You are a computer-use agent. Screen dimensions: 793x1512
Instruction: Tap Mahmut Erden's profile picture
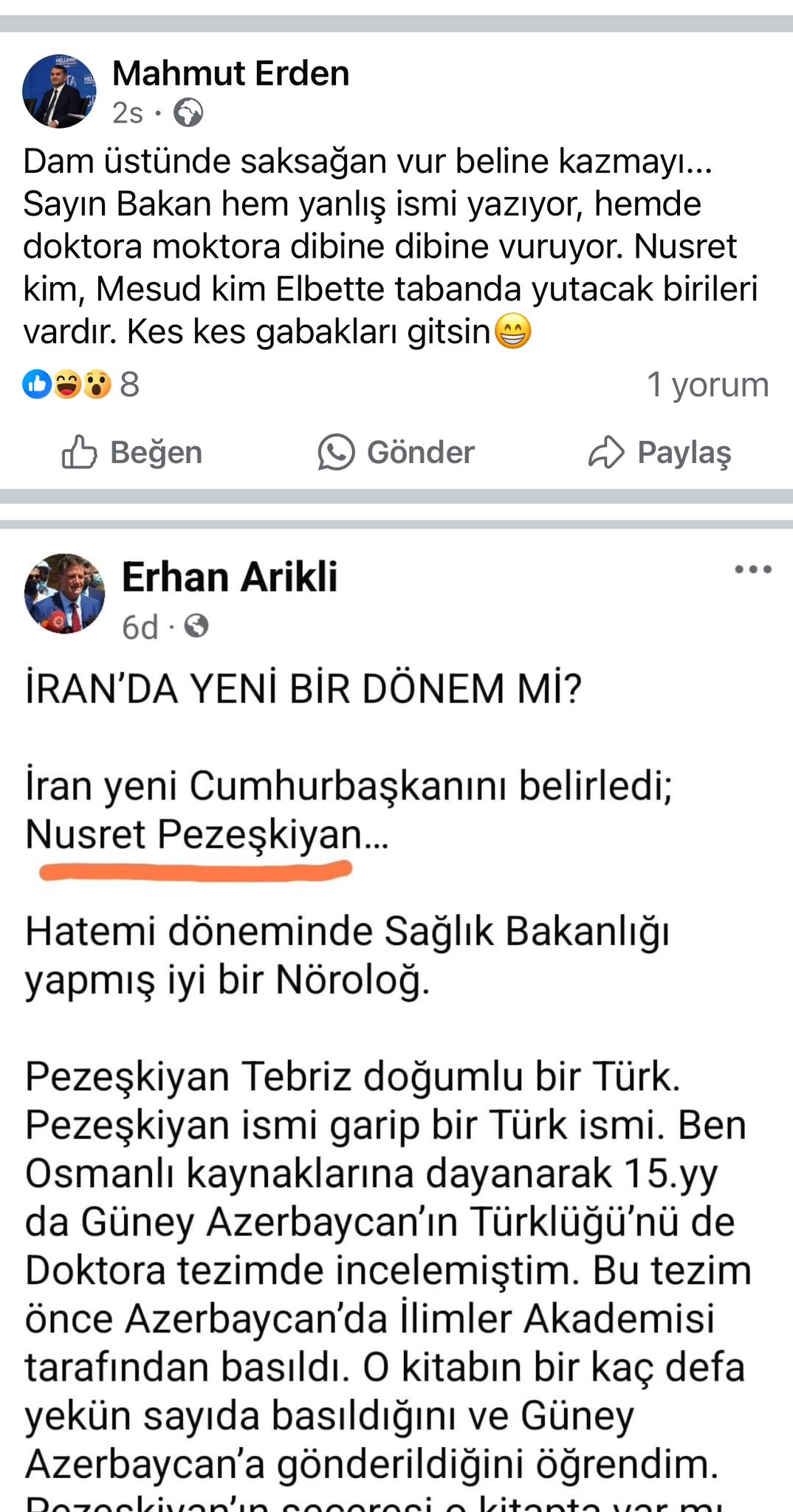[59, 91]
